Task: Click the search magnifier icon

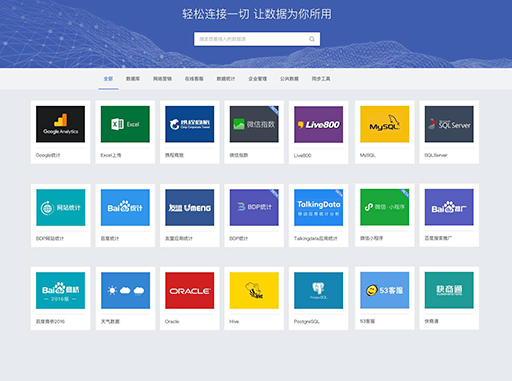Action: tap(312, 39)
